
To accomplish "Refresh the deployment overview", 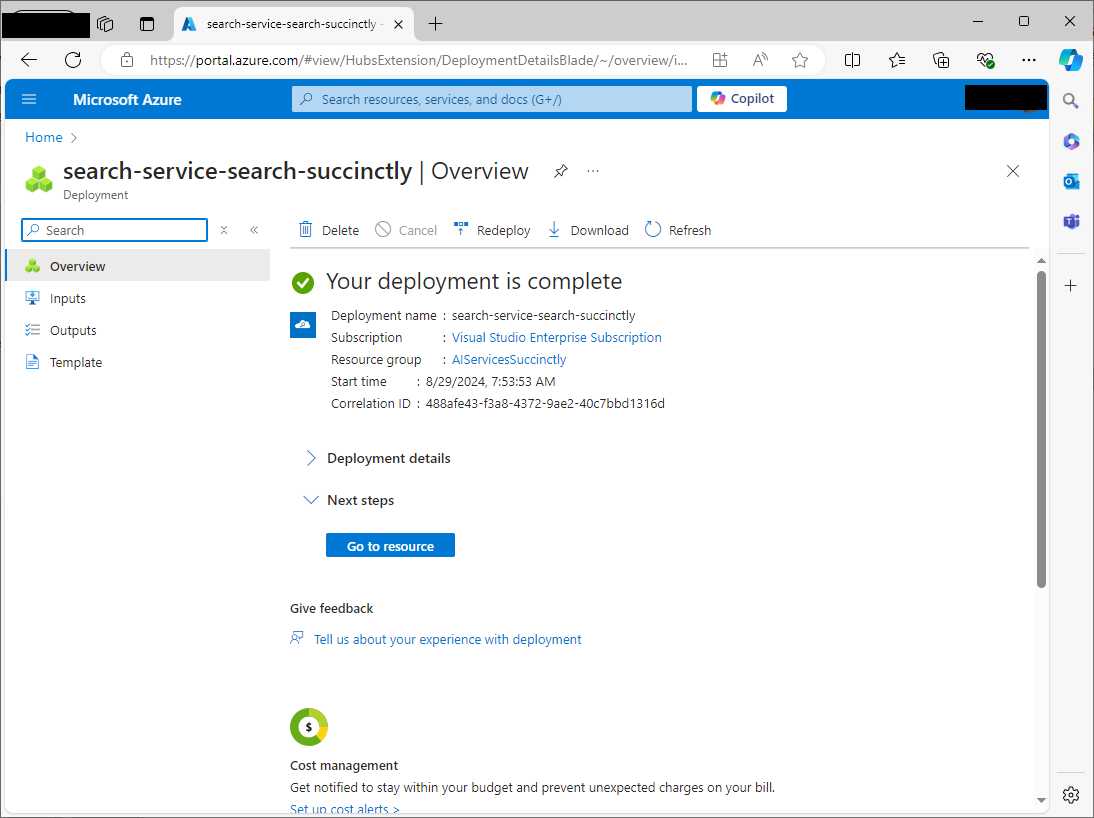I will (x=677, y=230).
